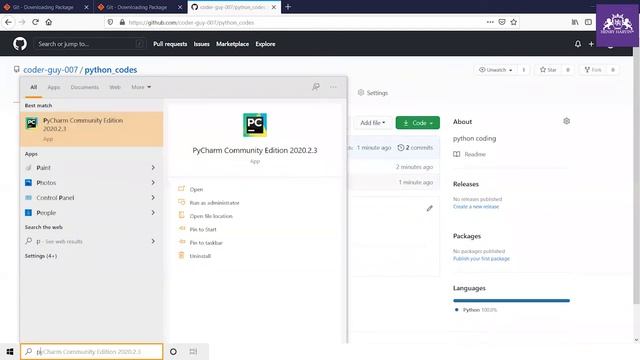Click the Windows Start button

[x=10, y=351]
